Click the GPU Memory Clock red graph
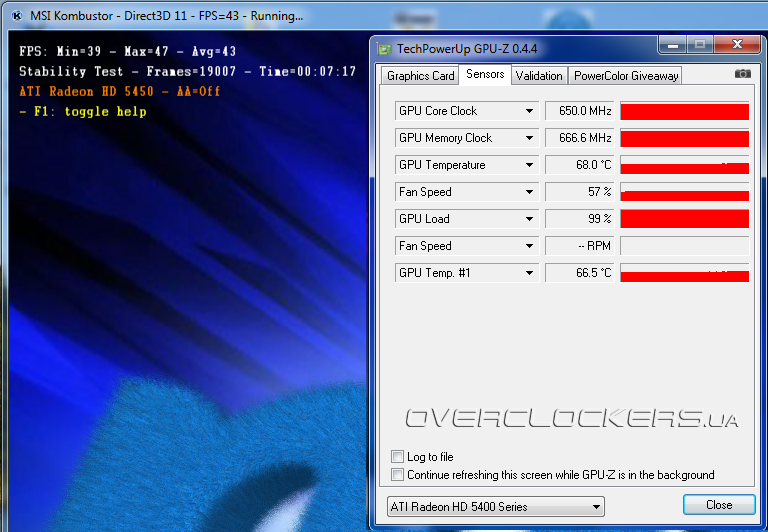768x532 pixels. (684, 138)
